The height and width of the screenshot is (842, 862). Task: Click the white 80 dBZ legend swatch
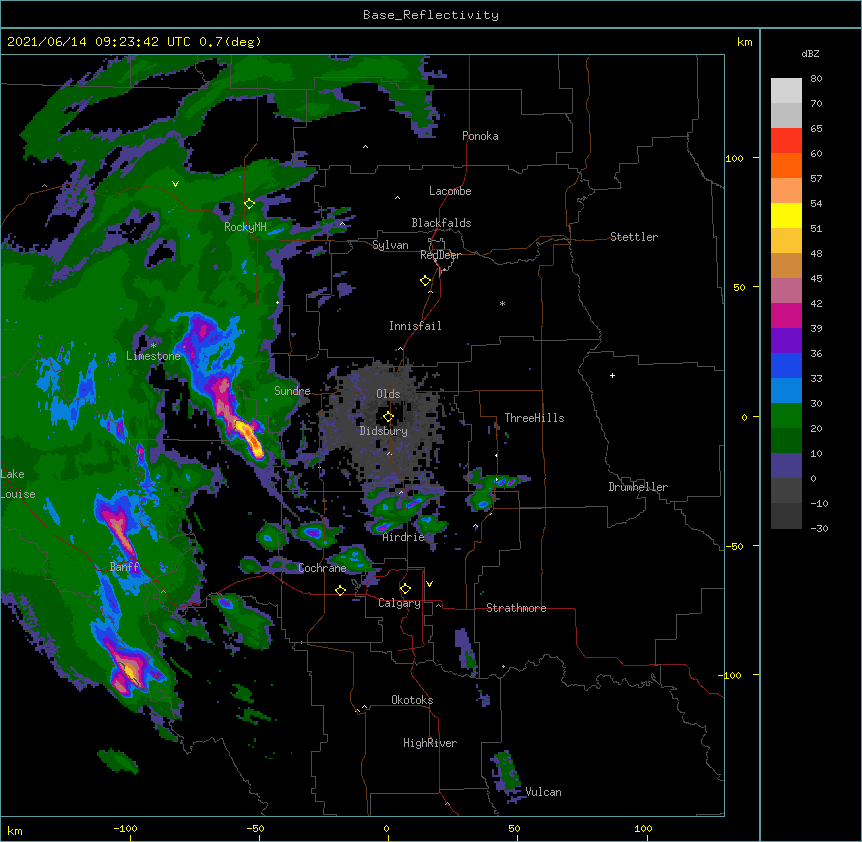pos(786,91)
